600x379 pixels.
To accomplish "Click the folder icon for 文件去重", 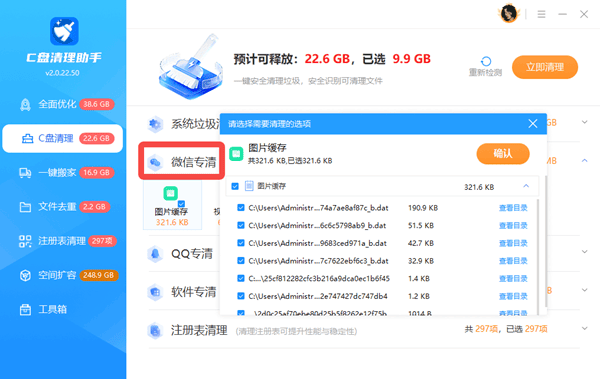I will [25, 207].
